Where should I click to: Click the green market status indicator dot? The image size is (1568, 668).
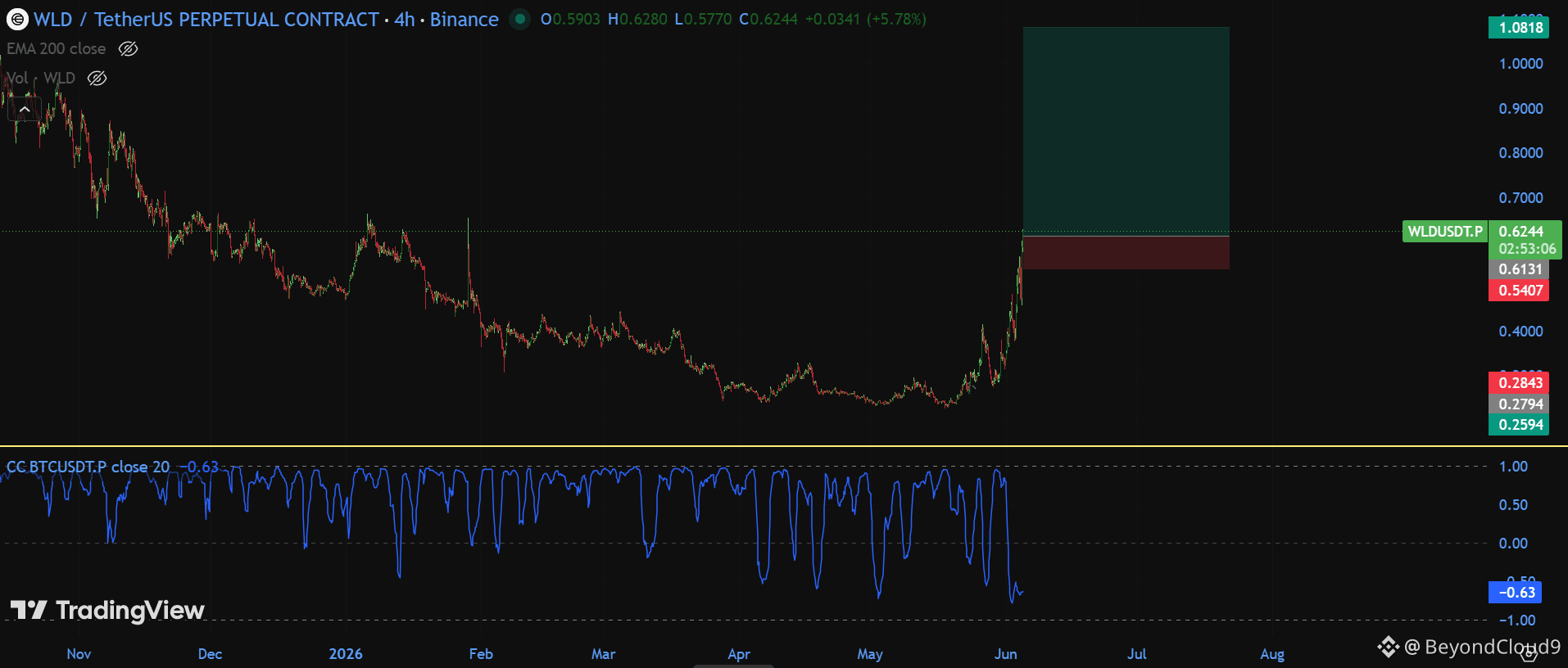[520, 19]
